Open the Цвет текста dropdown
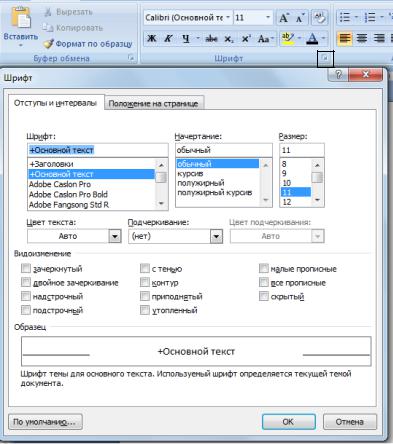The width and height of the screenshot is (393, 444). coord(115,236)
